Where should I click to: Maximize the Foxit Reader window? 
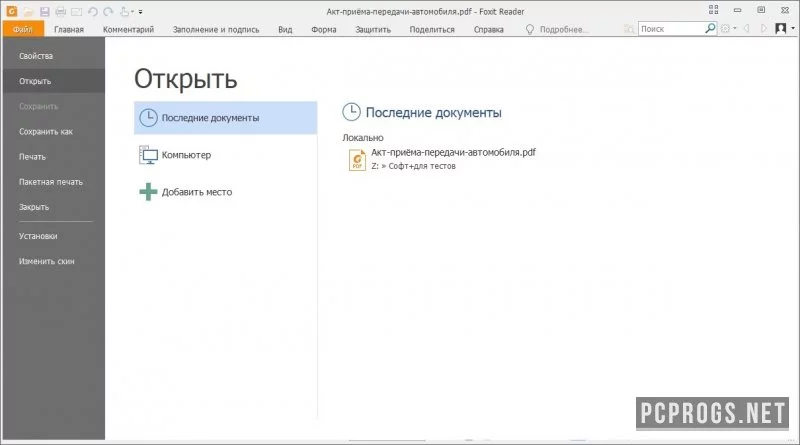coord(761,10)
